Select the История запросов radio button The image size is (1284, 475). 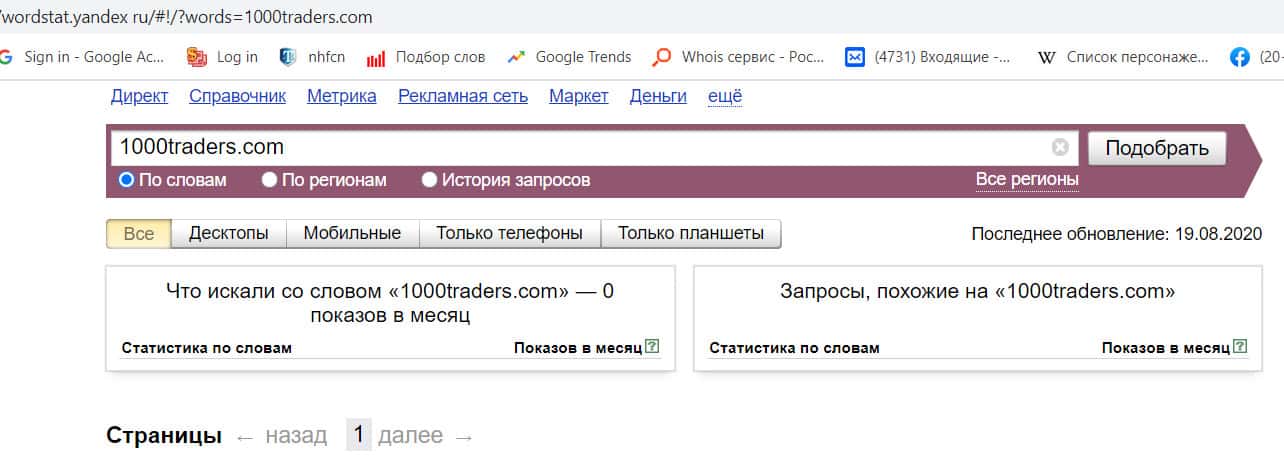[x=429, y=180]
